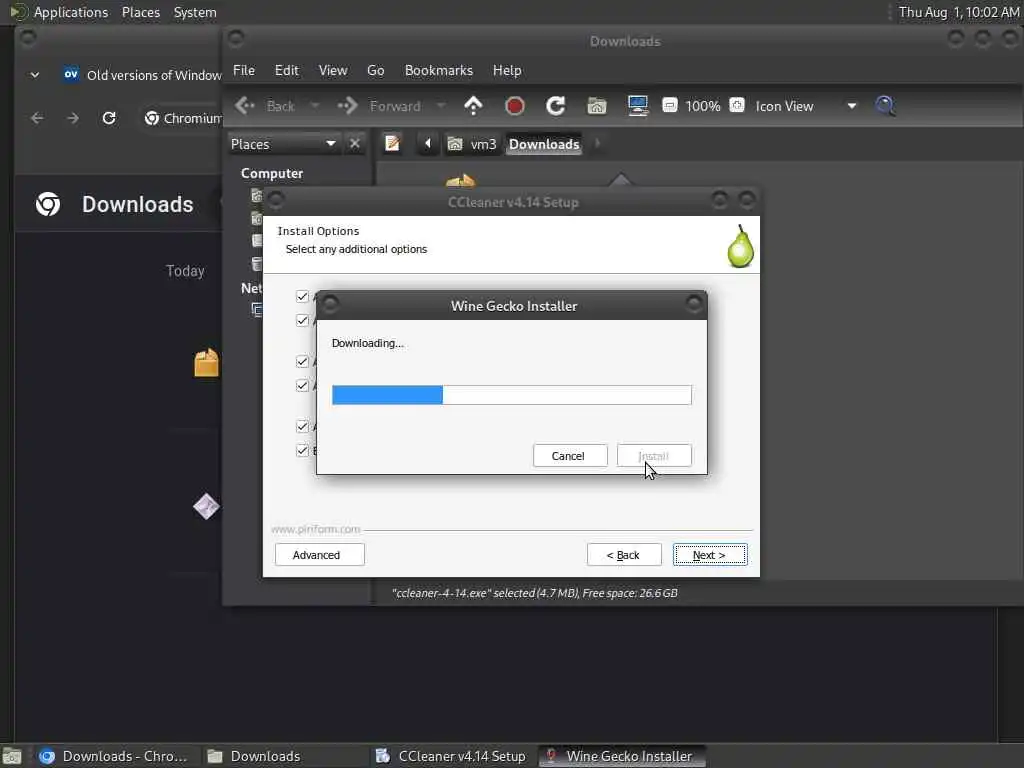Open the Back history dropdown arrow
Image resolution: width=1024 pixels, height=768 pixels.
point(315,106)
